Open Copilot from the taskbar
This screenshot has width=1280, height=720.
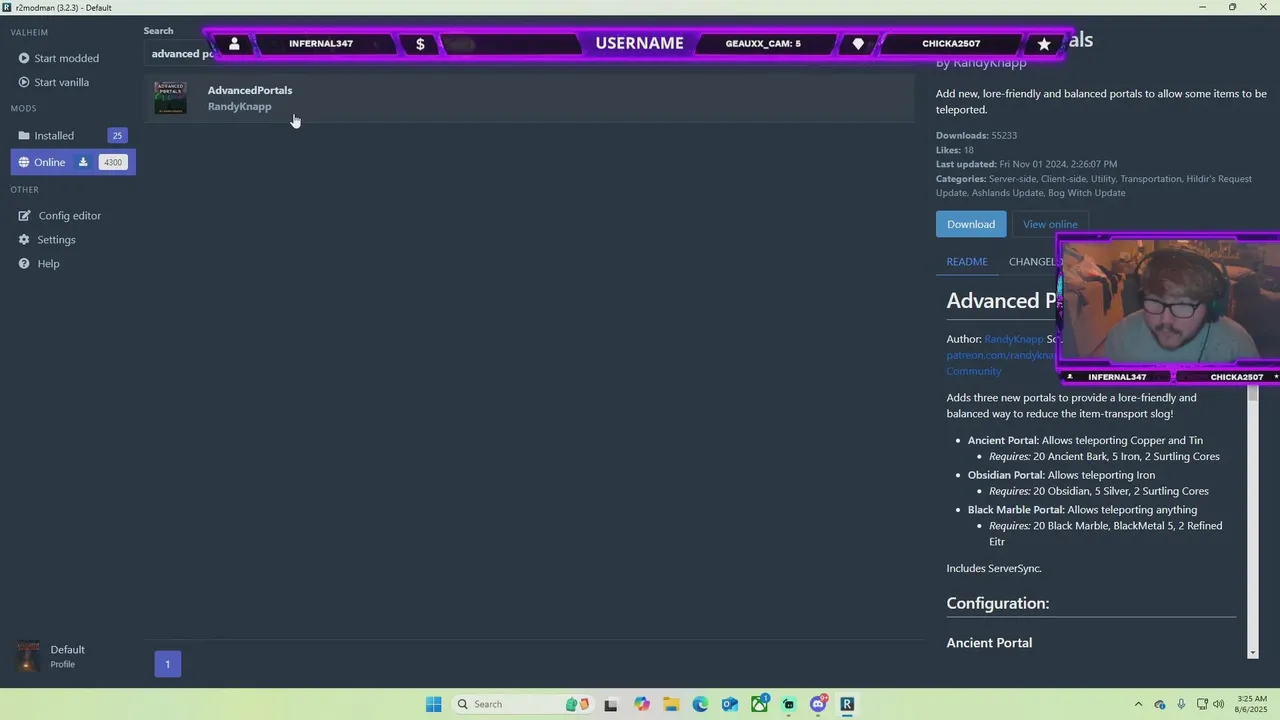point(641,704)
